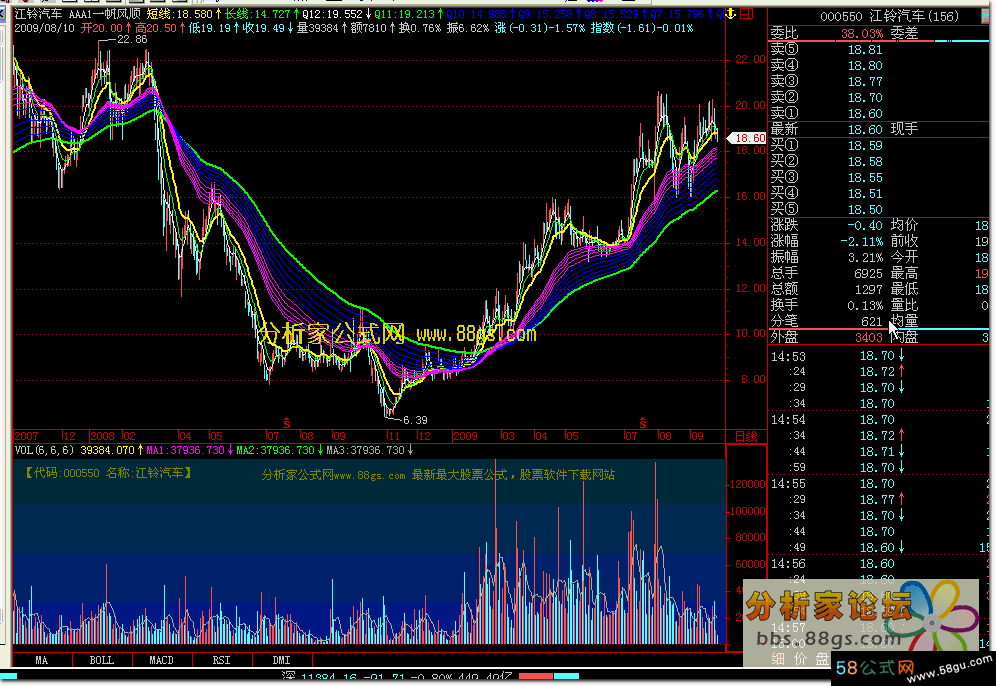Select the 14:55 trade tick at 18.70
Screen dimensions: 996x686
(879, 483)
